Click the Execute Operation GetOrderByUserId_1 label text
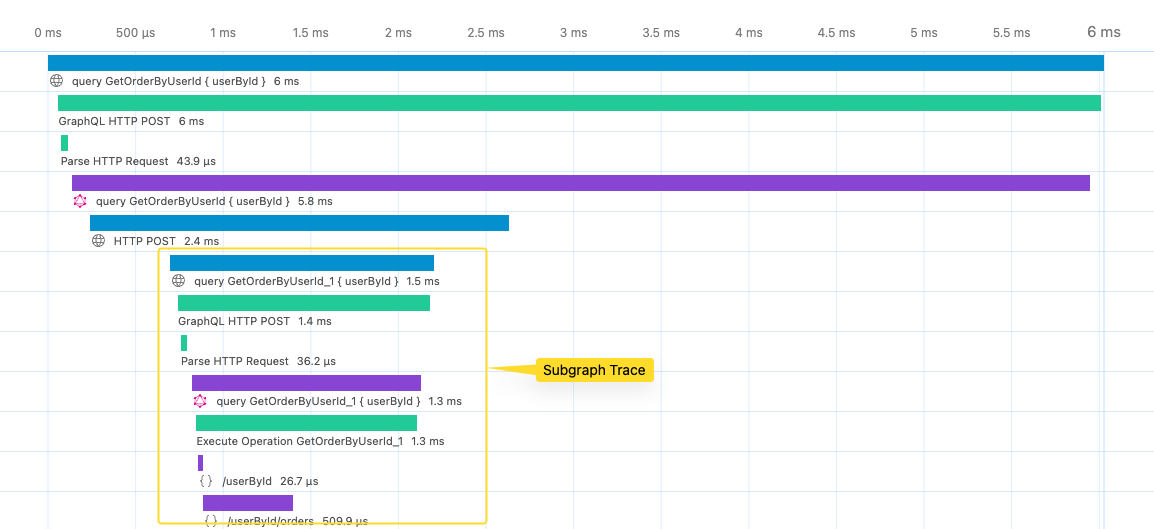This screenshot has width=1154, height=529. (x=300, y=441)
